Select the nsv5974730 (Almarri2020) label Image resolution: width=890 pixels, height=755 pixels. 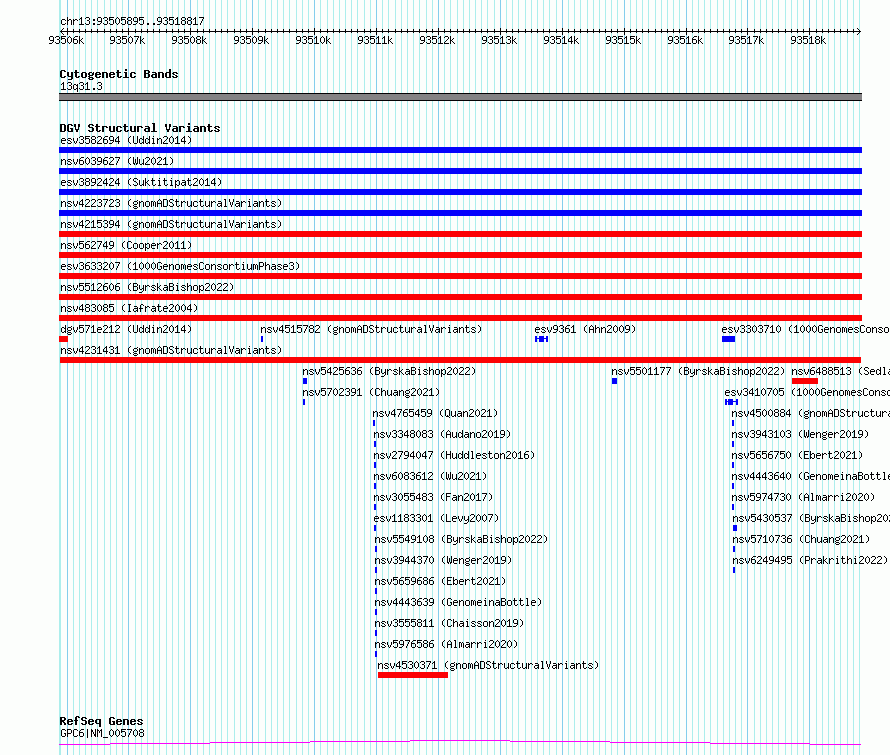(803, 497)
